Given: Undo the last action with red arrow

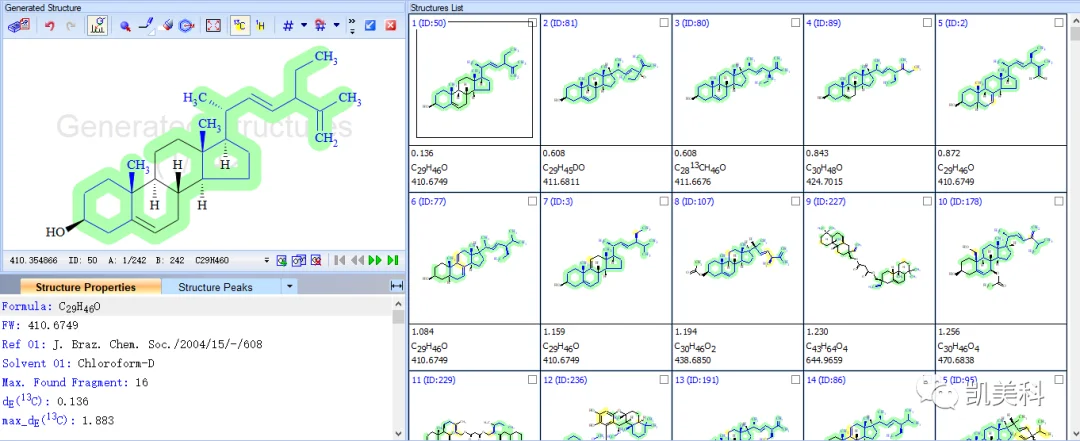Looking at the screenshot, I should click(x=50, y=25).
